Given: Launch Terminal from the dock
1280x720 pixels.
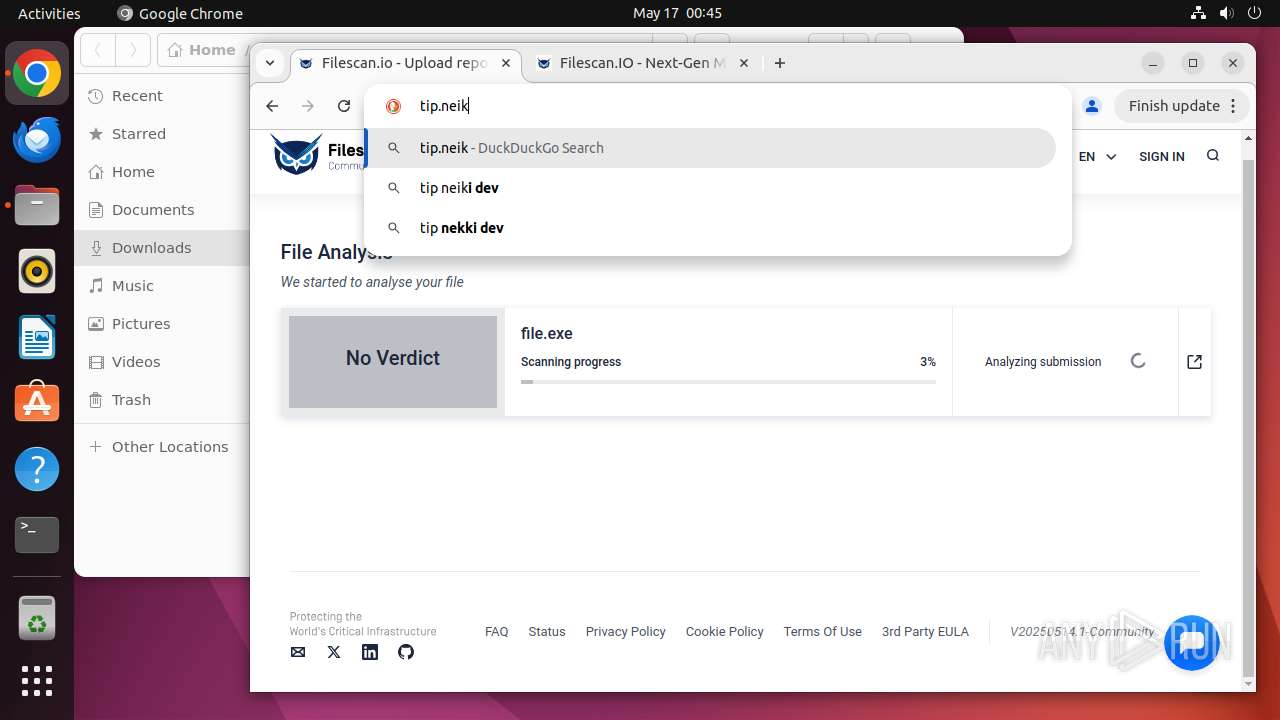Looking at the screenshot, I should pyautogui.click(x=37, y=535).
